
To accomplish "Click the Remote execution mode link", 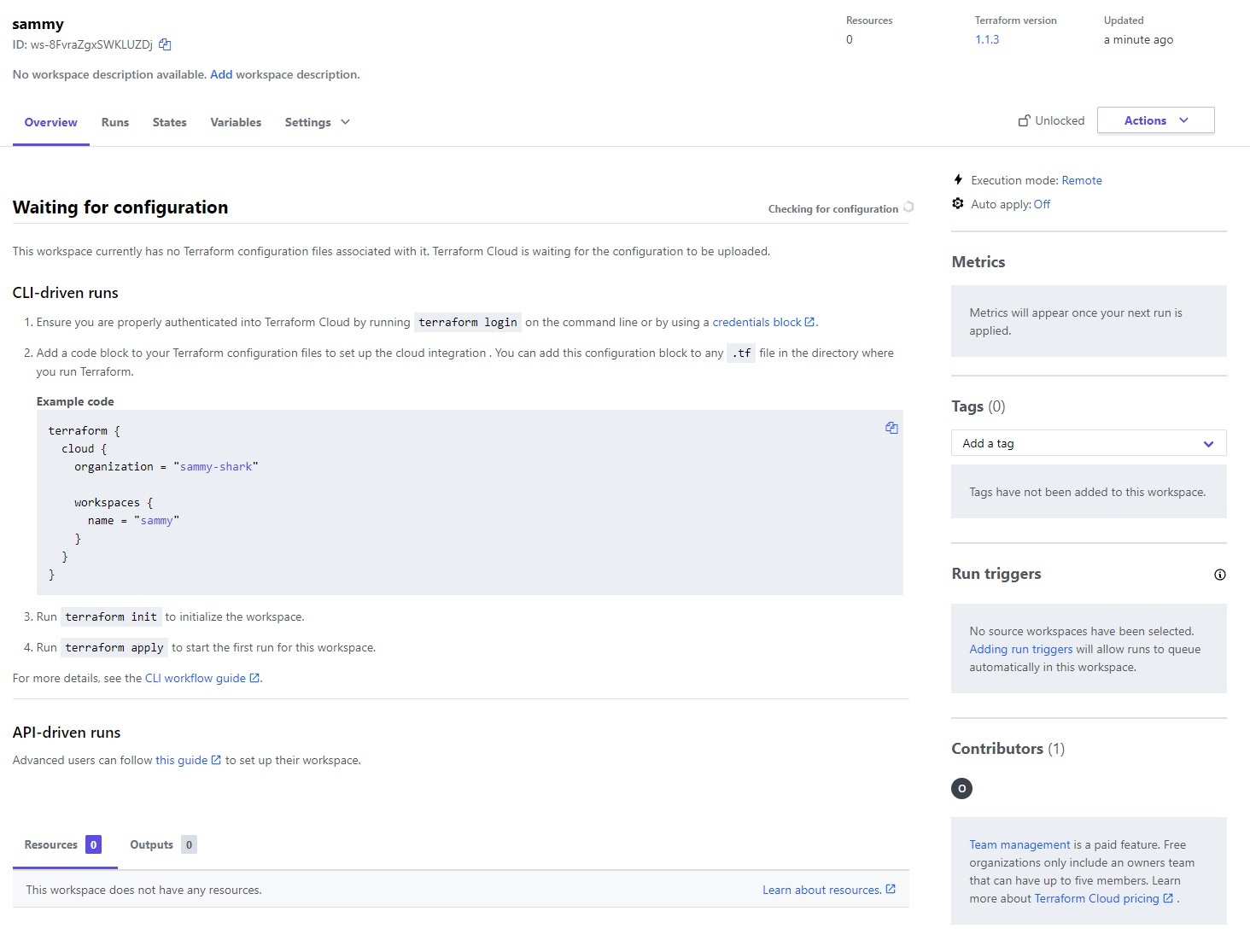I will pyautogui.click(x=1082, y=180).
